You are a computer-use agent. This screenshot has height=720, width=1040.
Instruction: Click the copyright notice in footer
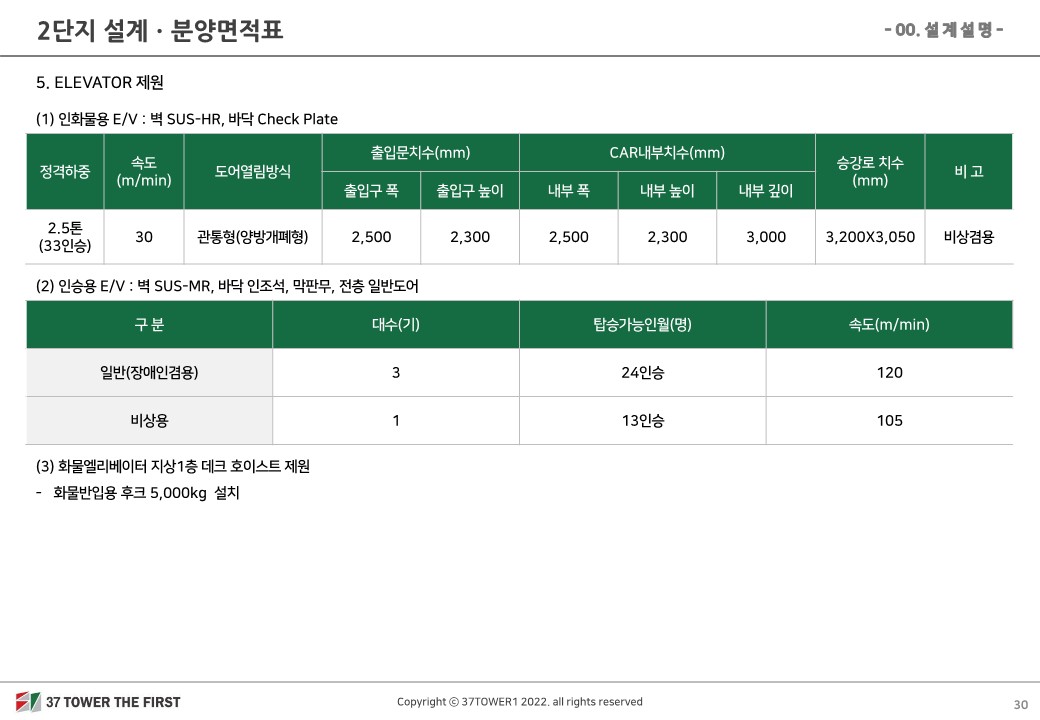[x=519, y=702]
